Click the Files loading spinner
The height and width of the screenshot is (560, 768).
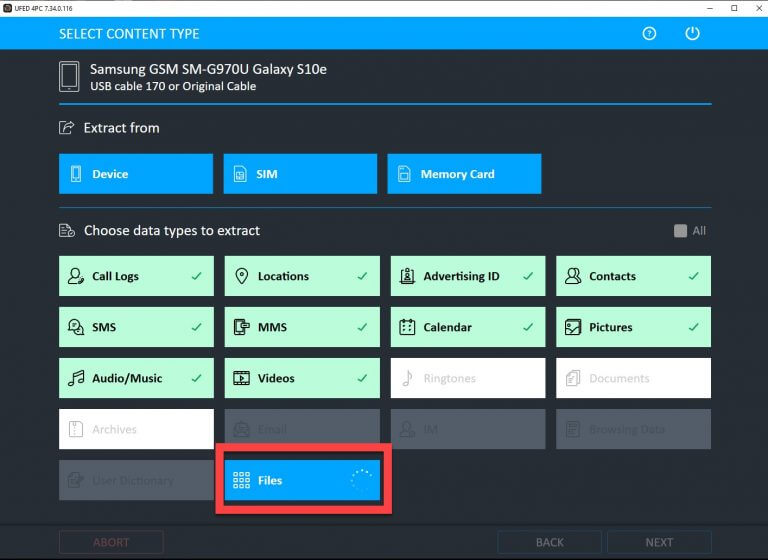click(361, 480)
